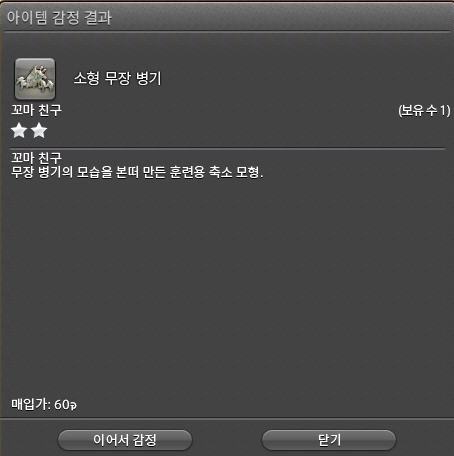Select the item name 소형 무장 병기
This screenshot has height=456, width=454.
point(117,78)
